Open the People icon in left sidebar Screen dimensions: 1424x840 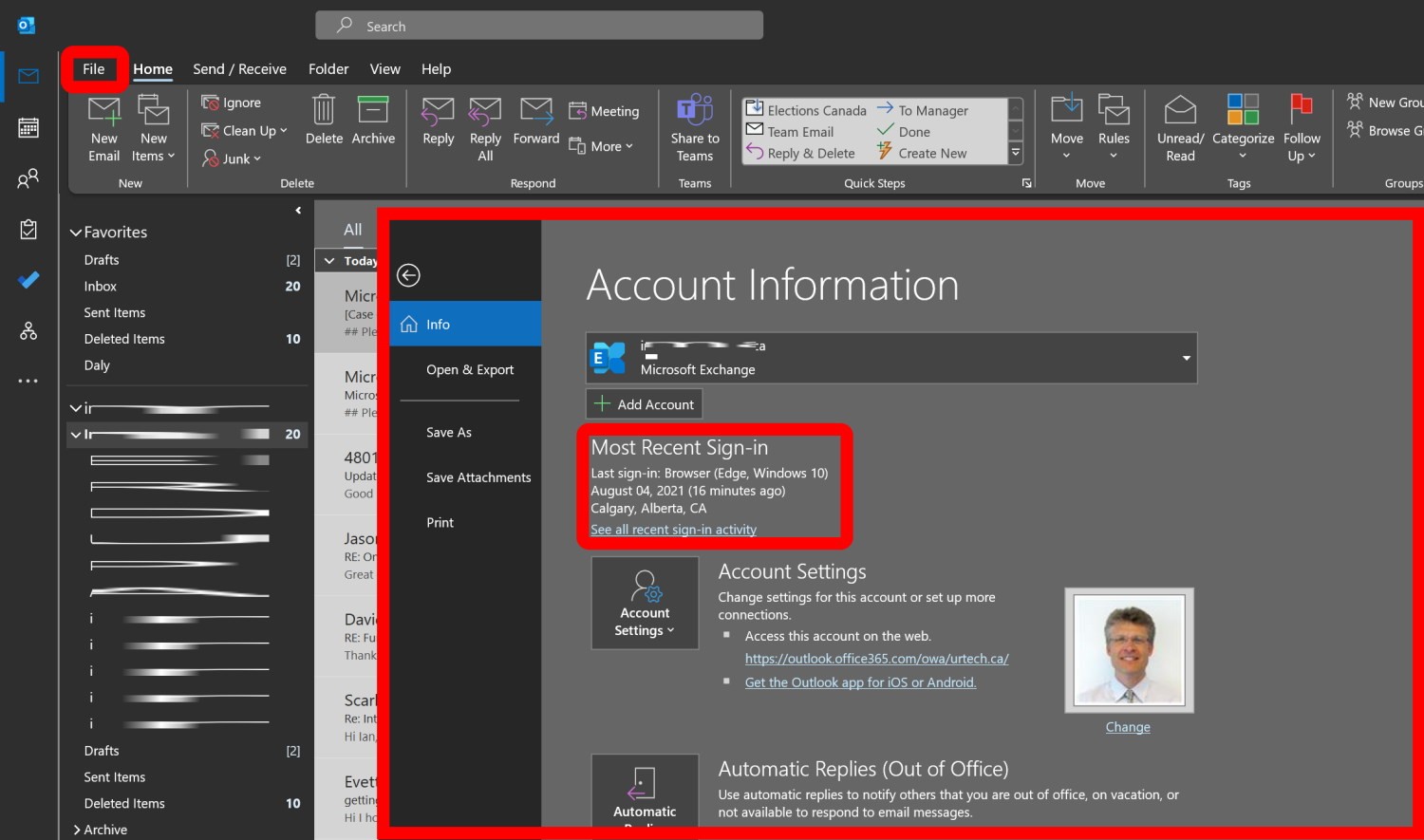[28, 178]
